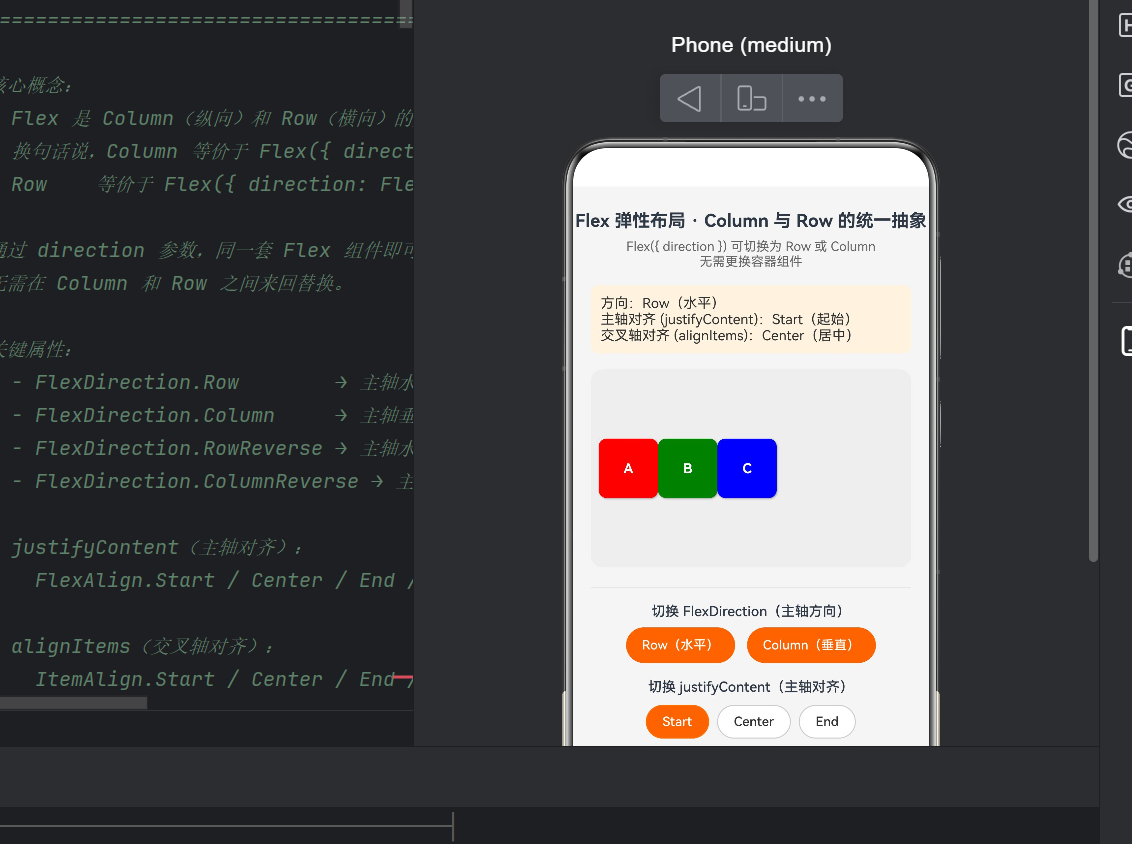
Task: Select the End justifyContent option
Action: click(827, 721)
